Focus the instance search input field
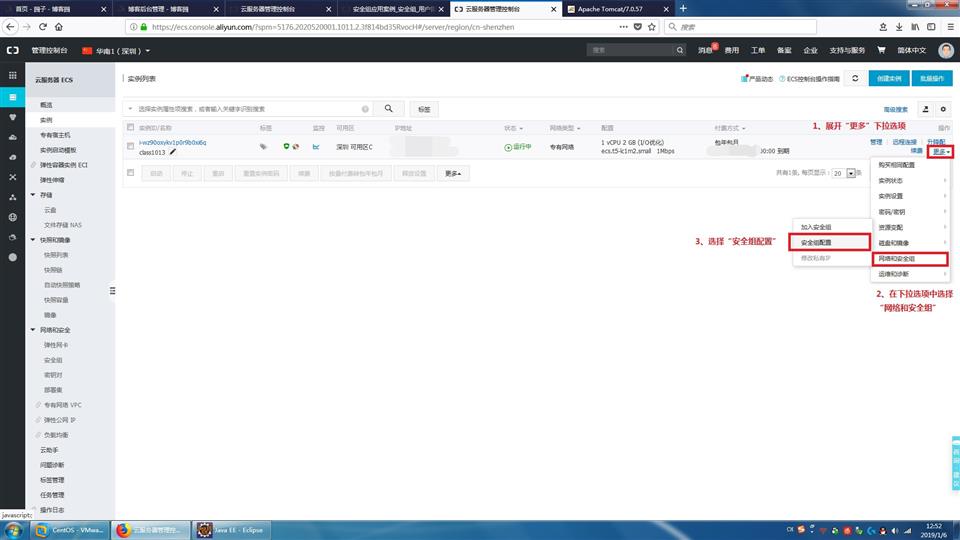 tap(248, 109)
